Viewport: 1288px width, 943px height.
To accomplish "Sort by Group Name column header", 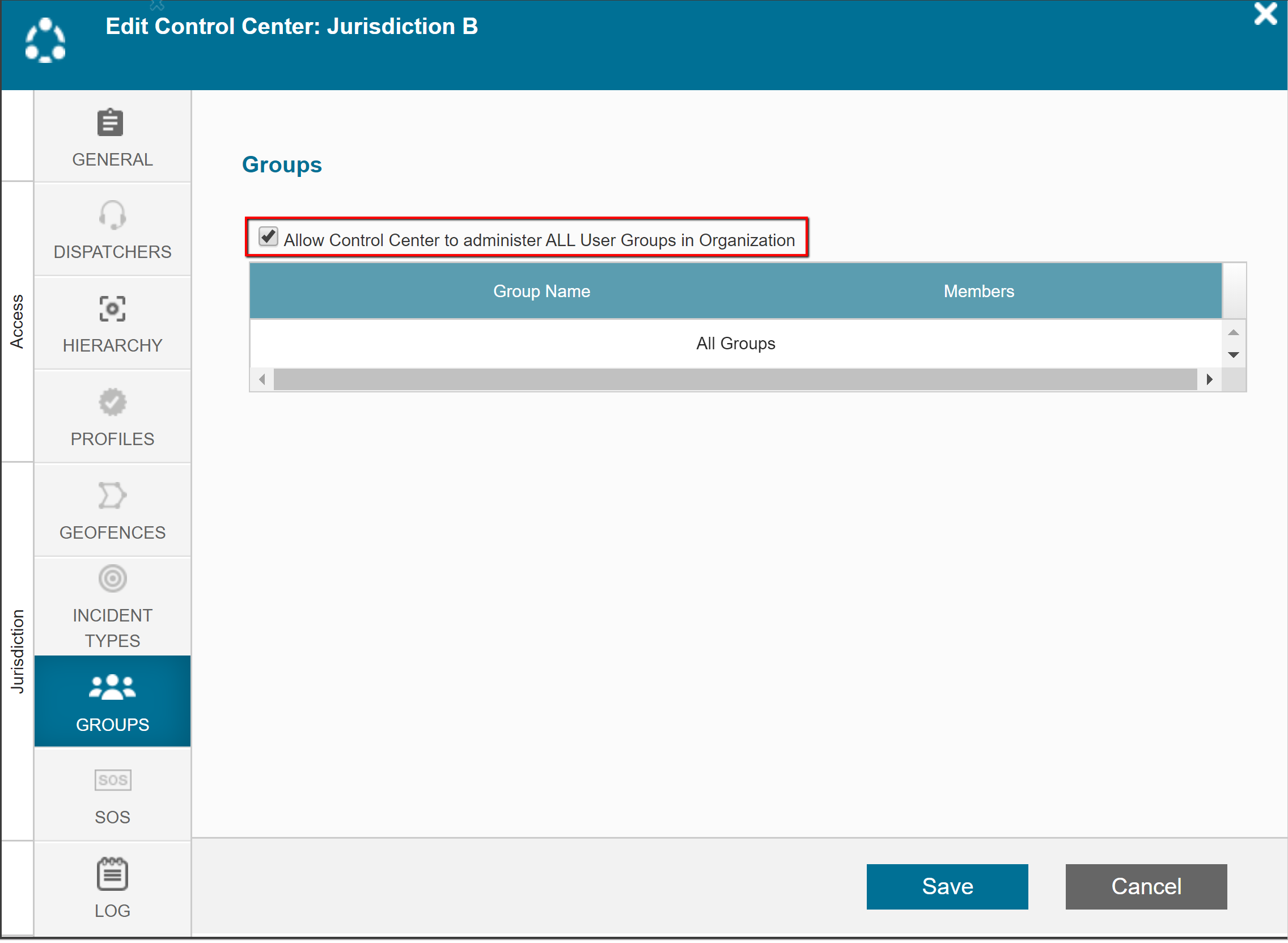I will tap(541, 291).
